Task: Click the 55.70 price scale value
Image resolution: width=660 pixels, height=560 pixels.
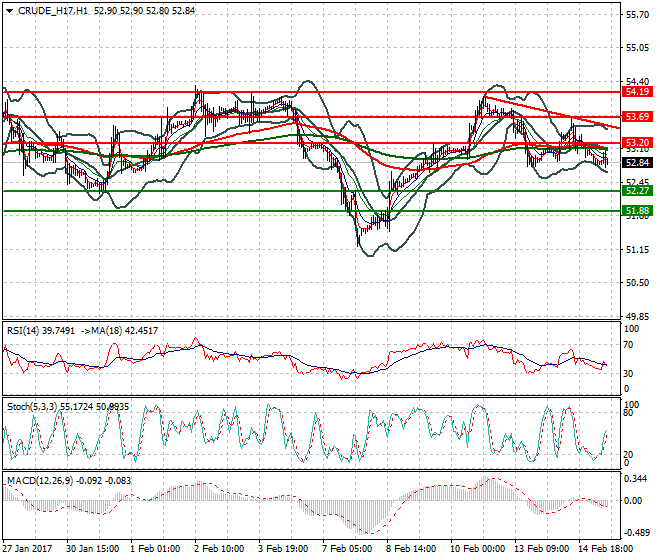Action: tap(637, 15)
